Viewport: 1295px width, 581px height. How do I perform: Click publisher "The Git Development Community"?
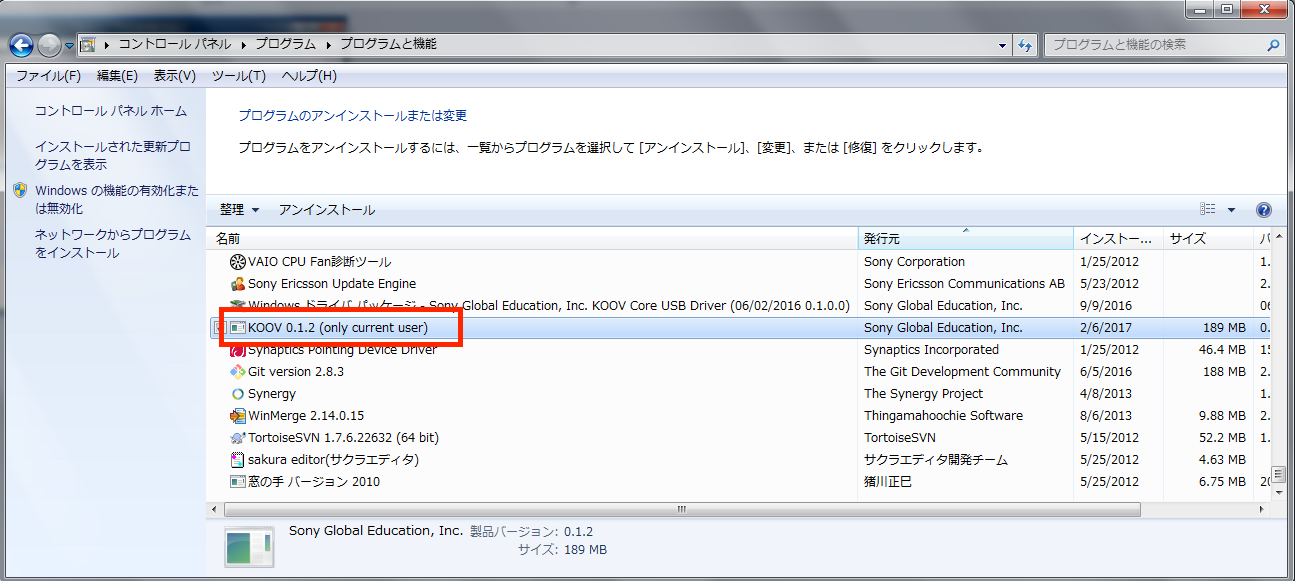coord(962,372)
